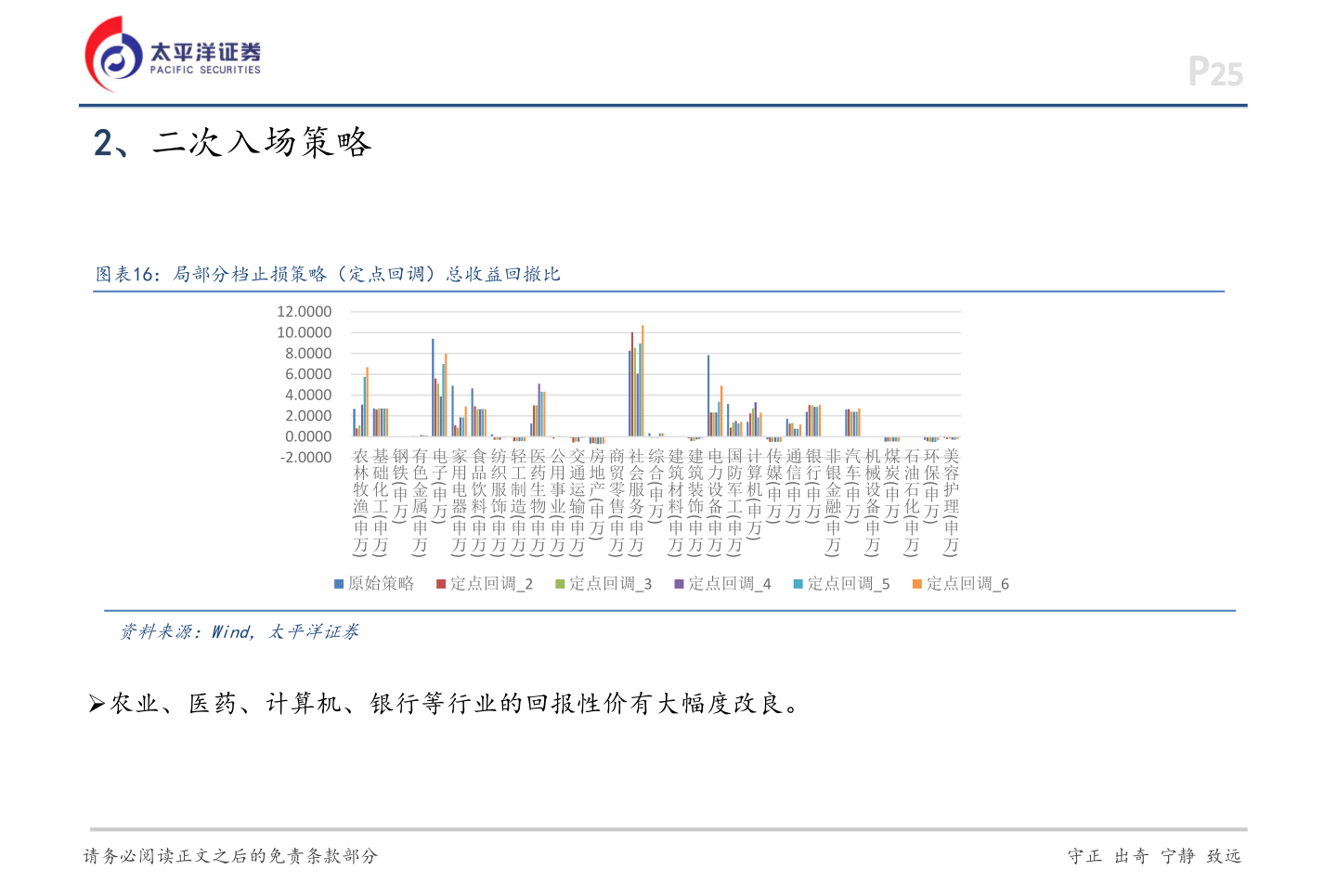This screenshot has width=1337, height=896.
Task: Click x-axis label 计算机(申万)
Action: 754,494
